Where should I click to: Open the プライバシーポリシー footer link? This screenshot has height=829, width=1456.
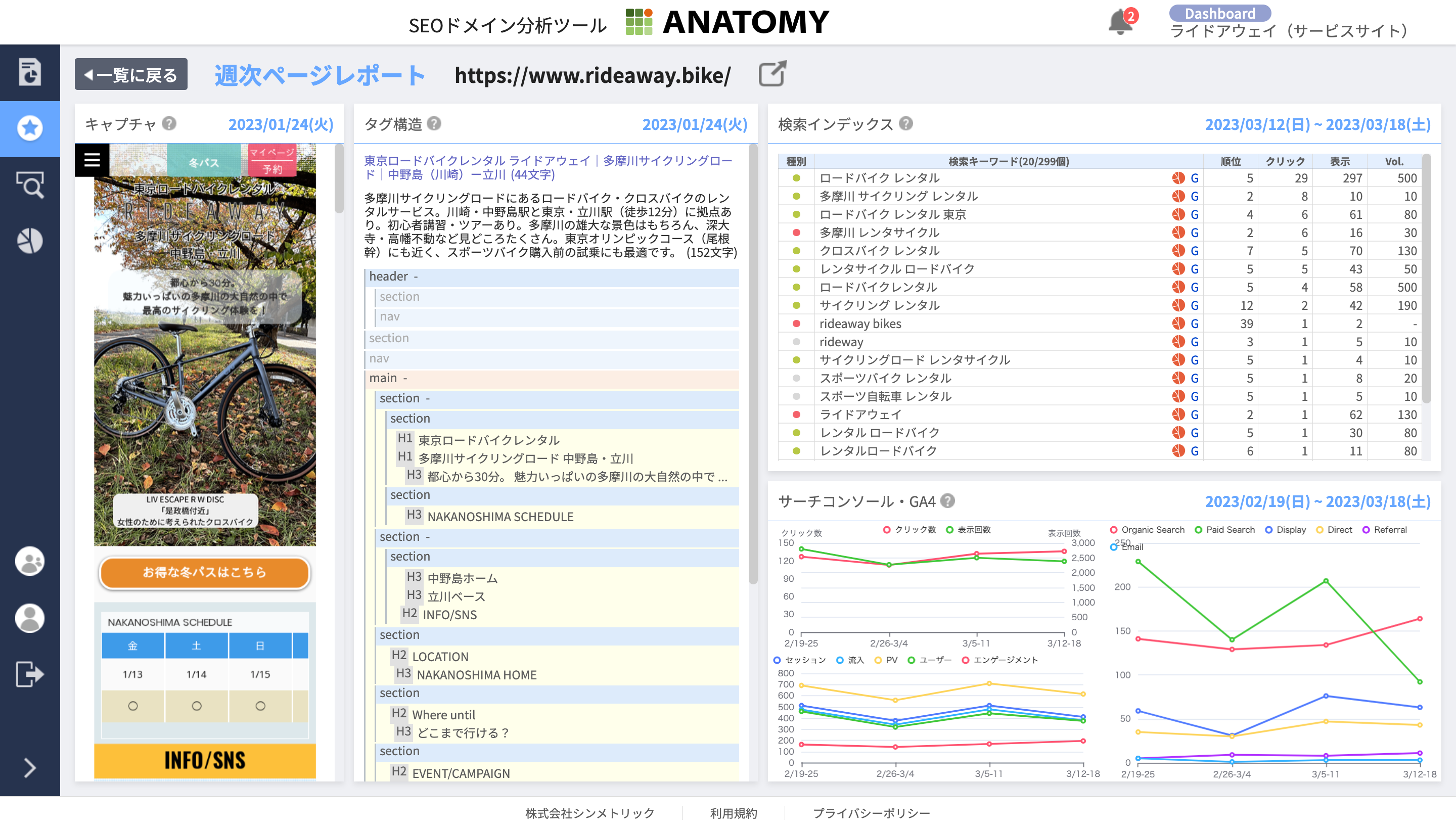871,813
